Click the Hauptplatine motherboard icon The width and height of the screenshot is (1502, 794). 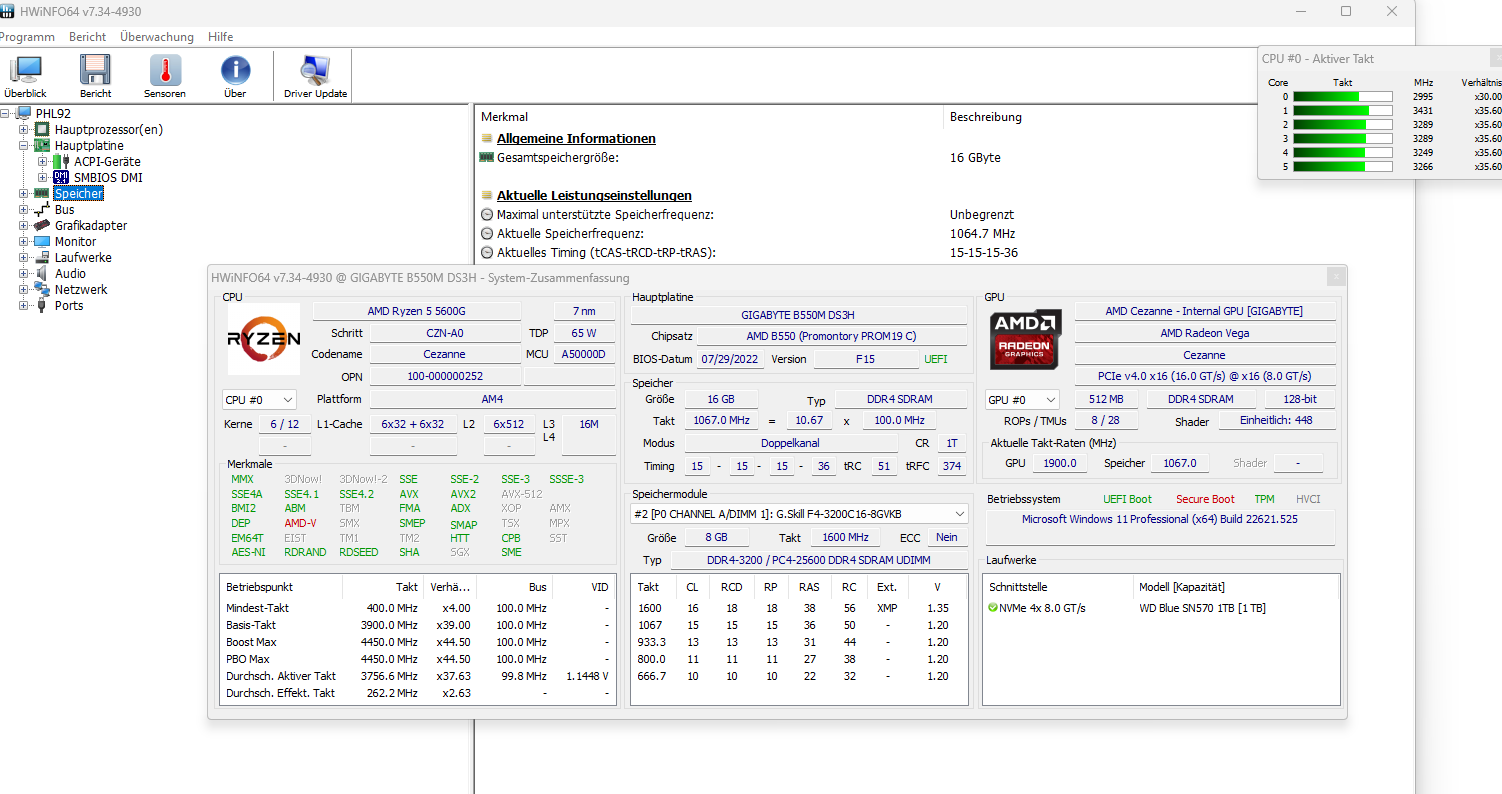point(43,145)
